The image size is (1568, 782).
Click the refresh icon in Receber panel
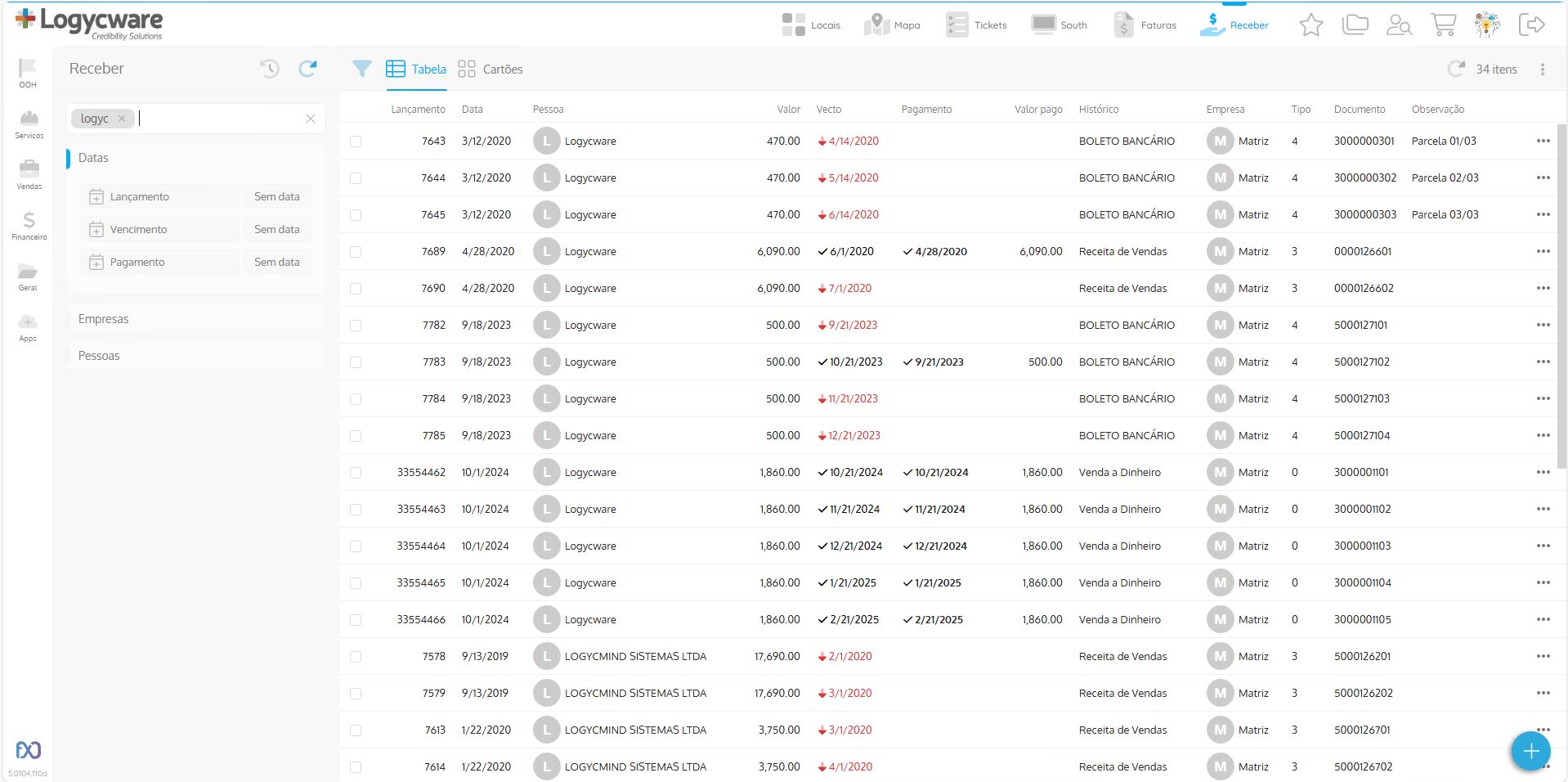click(x=307, y=69)
